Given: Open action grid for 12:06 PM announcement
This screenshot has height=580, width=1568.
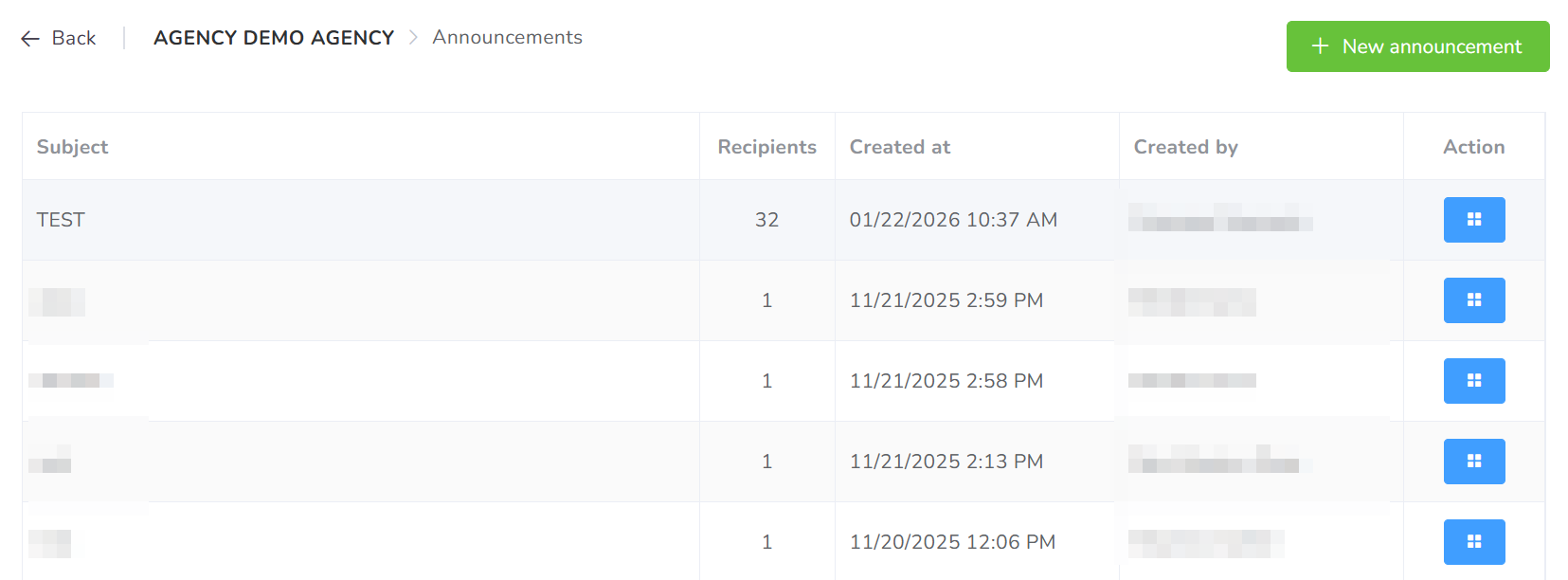Looking at the screenshot, I should (x=1473, y=542).
